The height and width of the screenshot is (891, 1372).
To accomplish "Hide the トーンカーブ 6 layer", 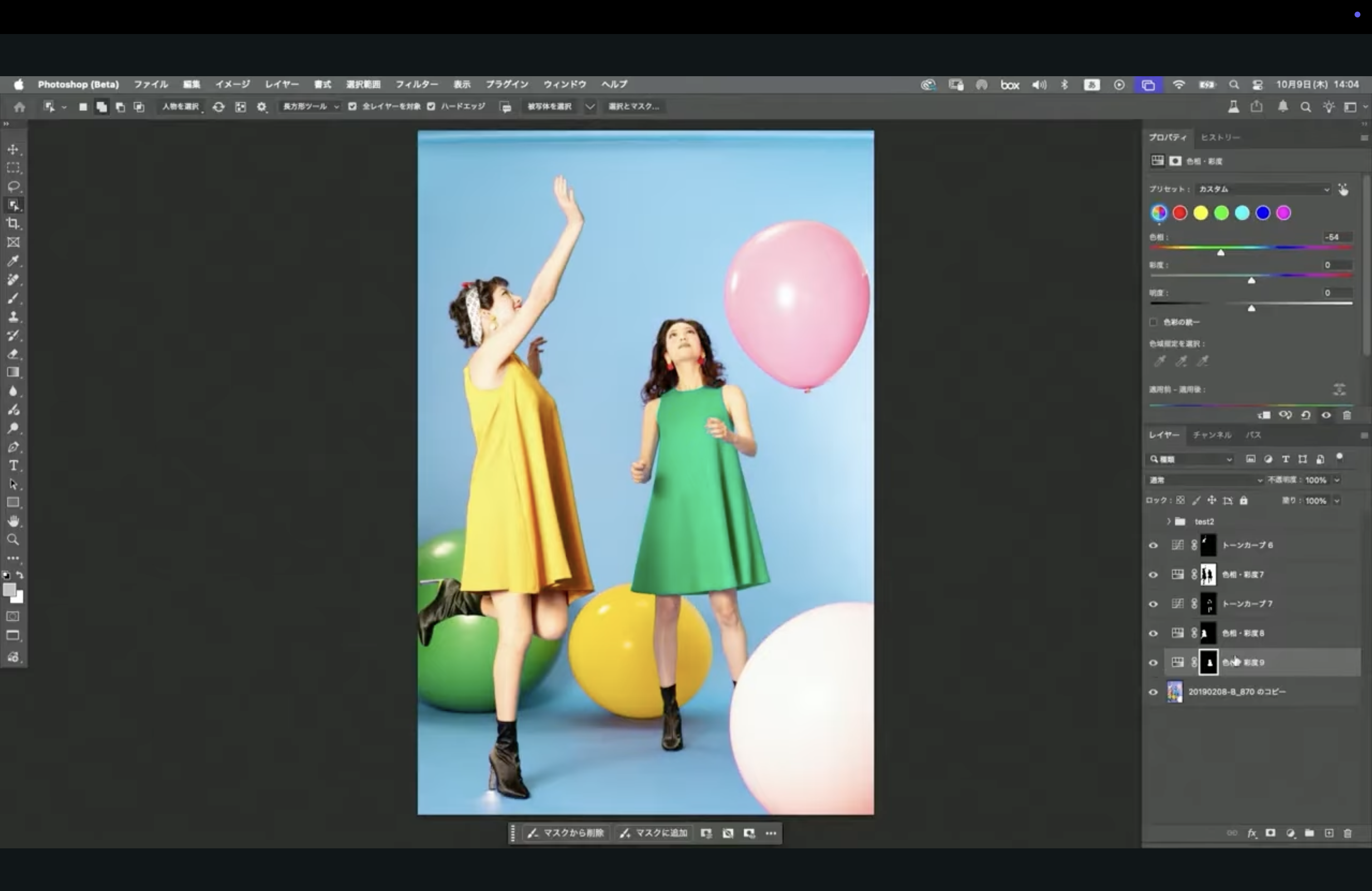I will coord(1153,545).
